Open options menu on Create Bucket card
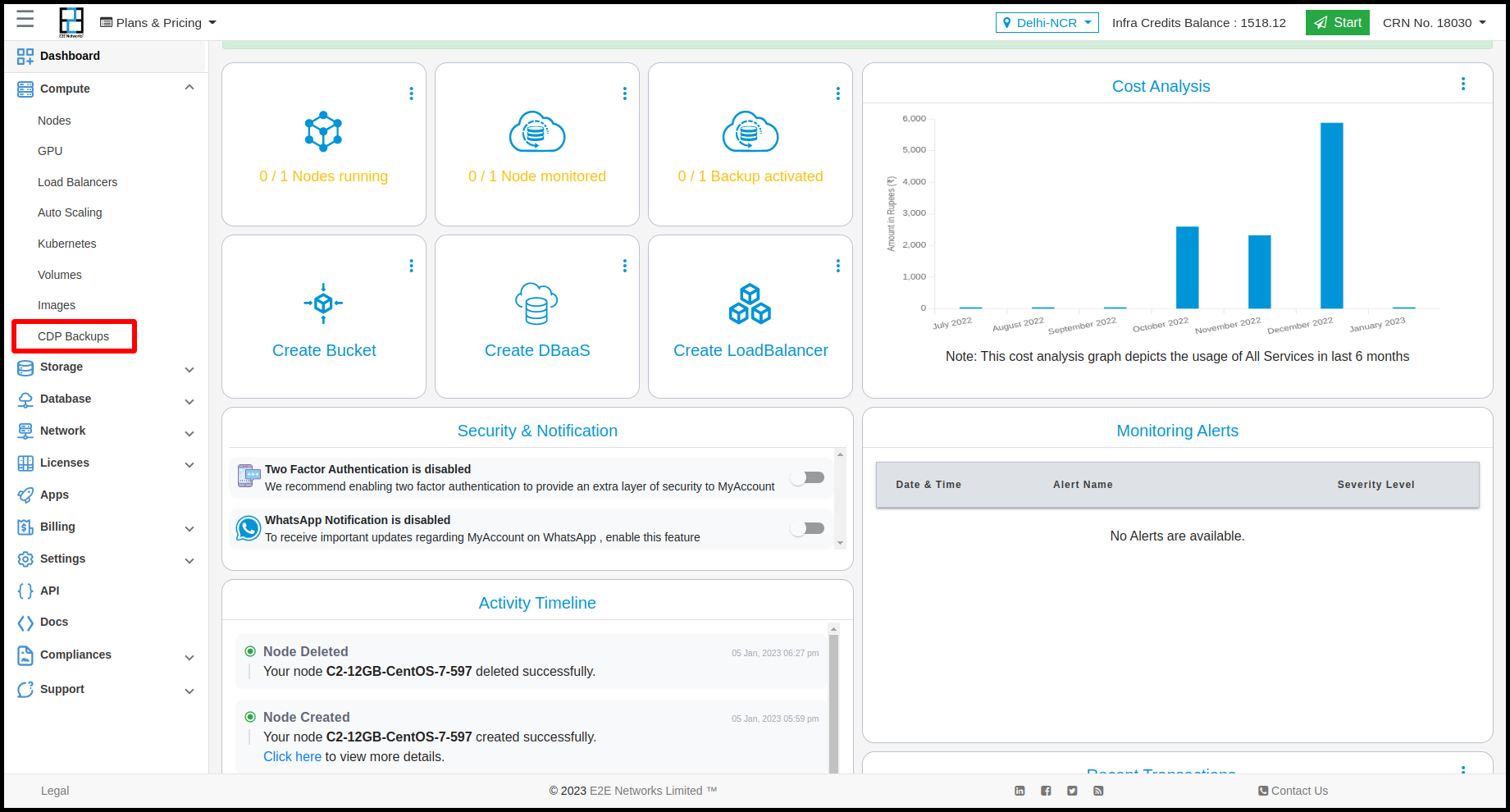The image size is (1510, 812). pyautogui.click(x=412, y=266)
